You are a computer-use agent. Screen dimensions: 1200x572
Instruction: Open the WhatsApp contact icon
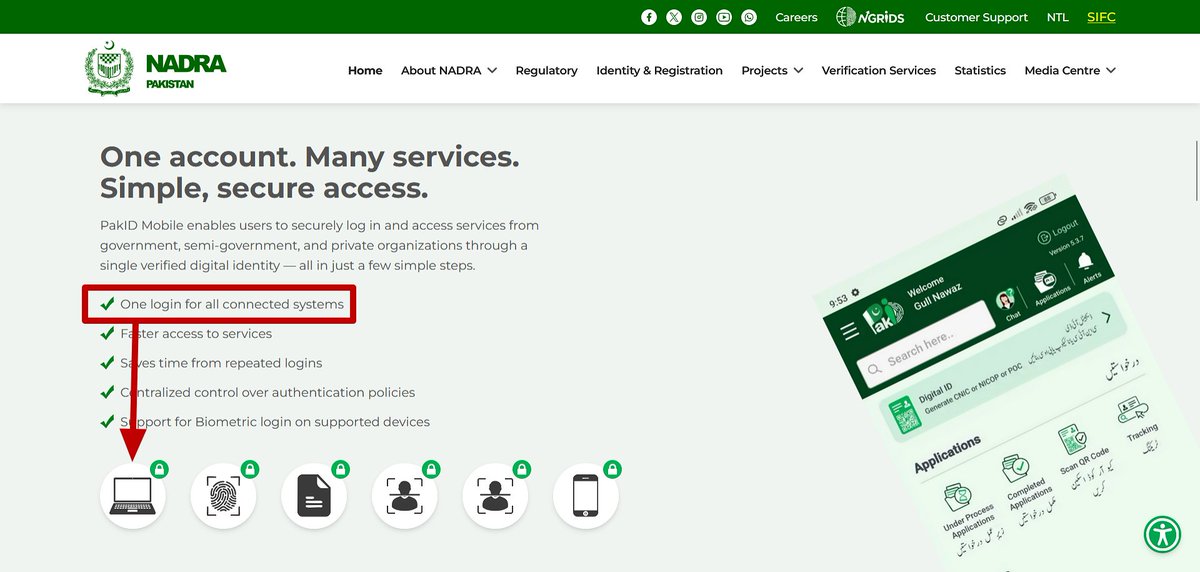click(749, 17)
